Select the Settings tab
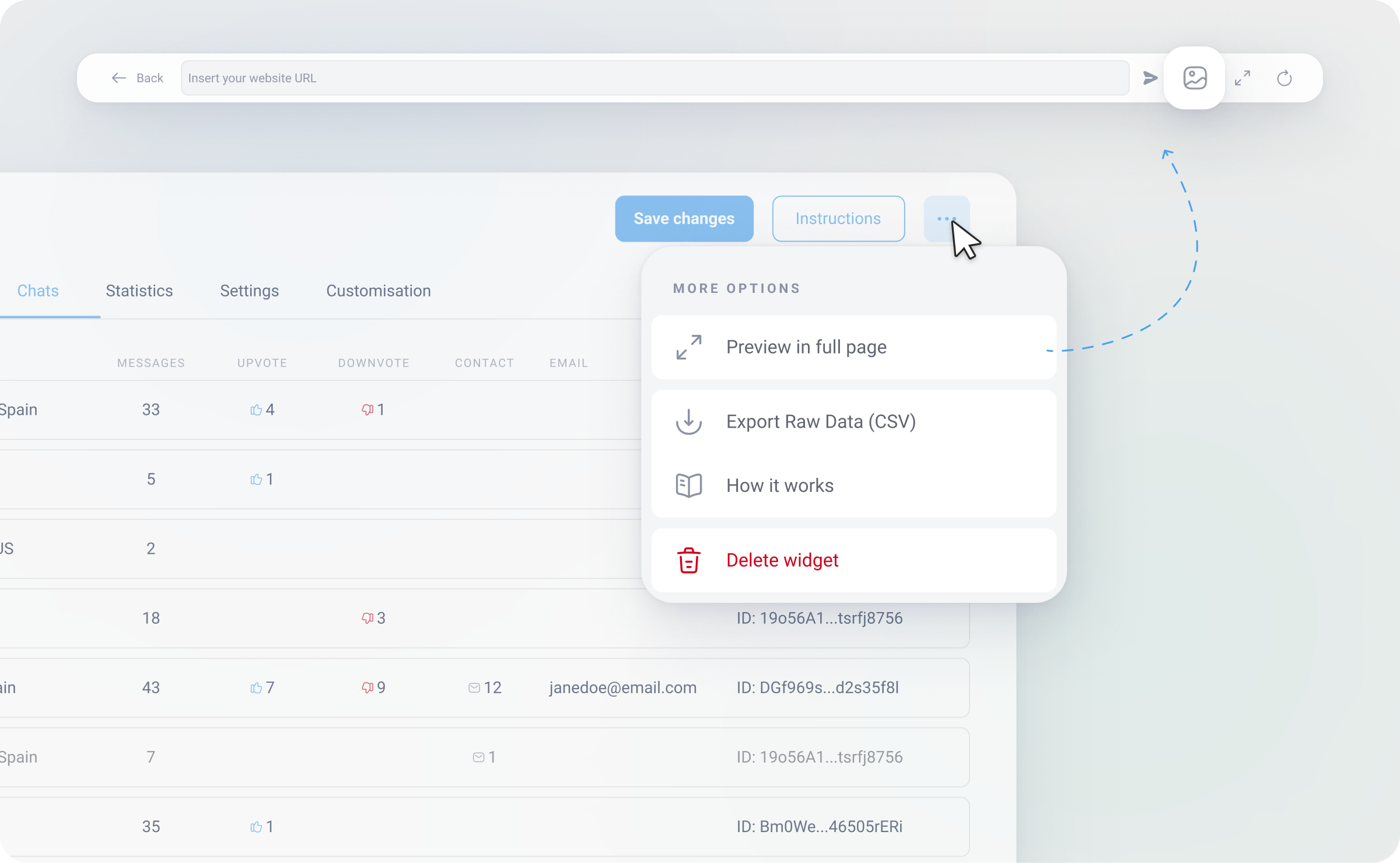This screenshot has width=1400, height=863. (x=250, y=290)
